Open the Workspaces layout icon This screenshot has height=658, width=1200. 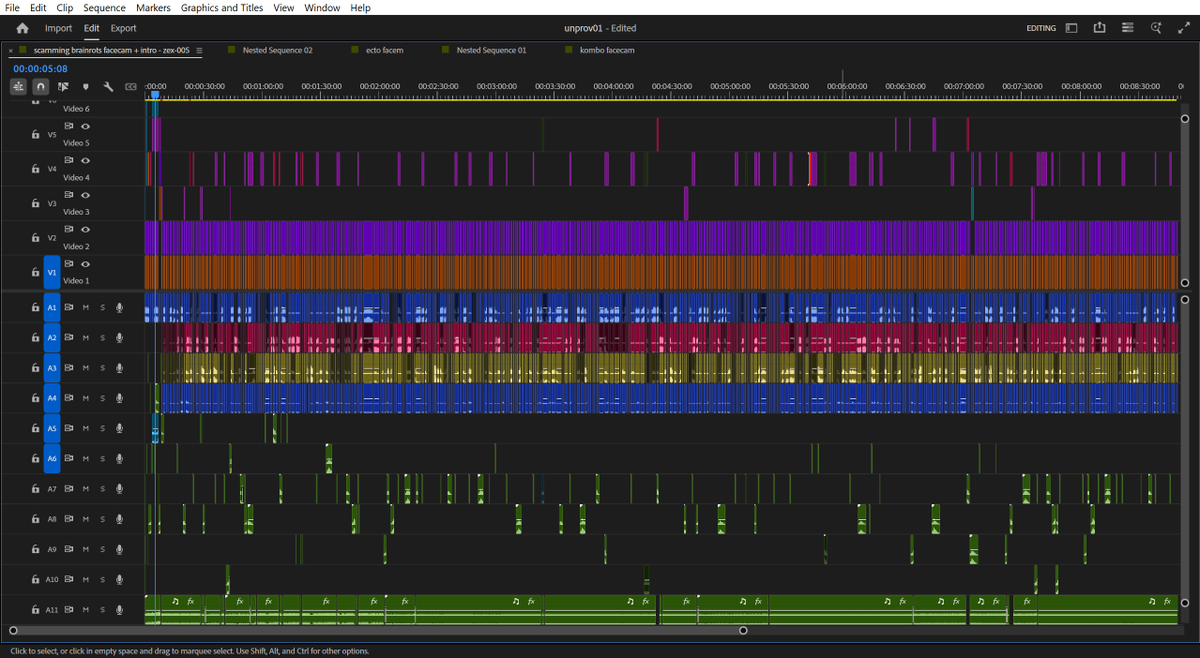(1071, 28)
